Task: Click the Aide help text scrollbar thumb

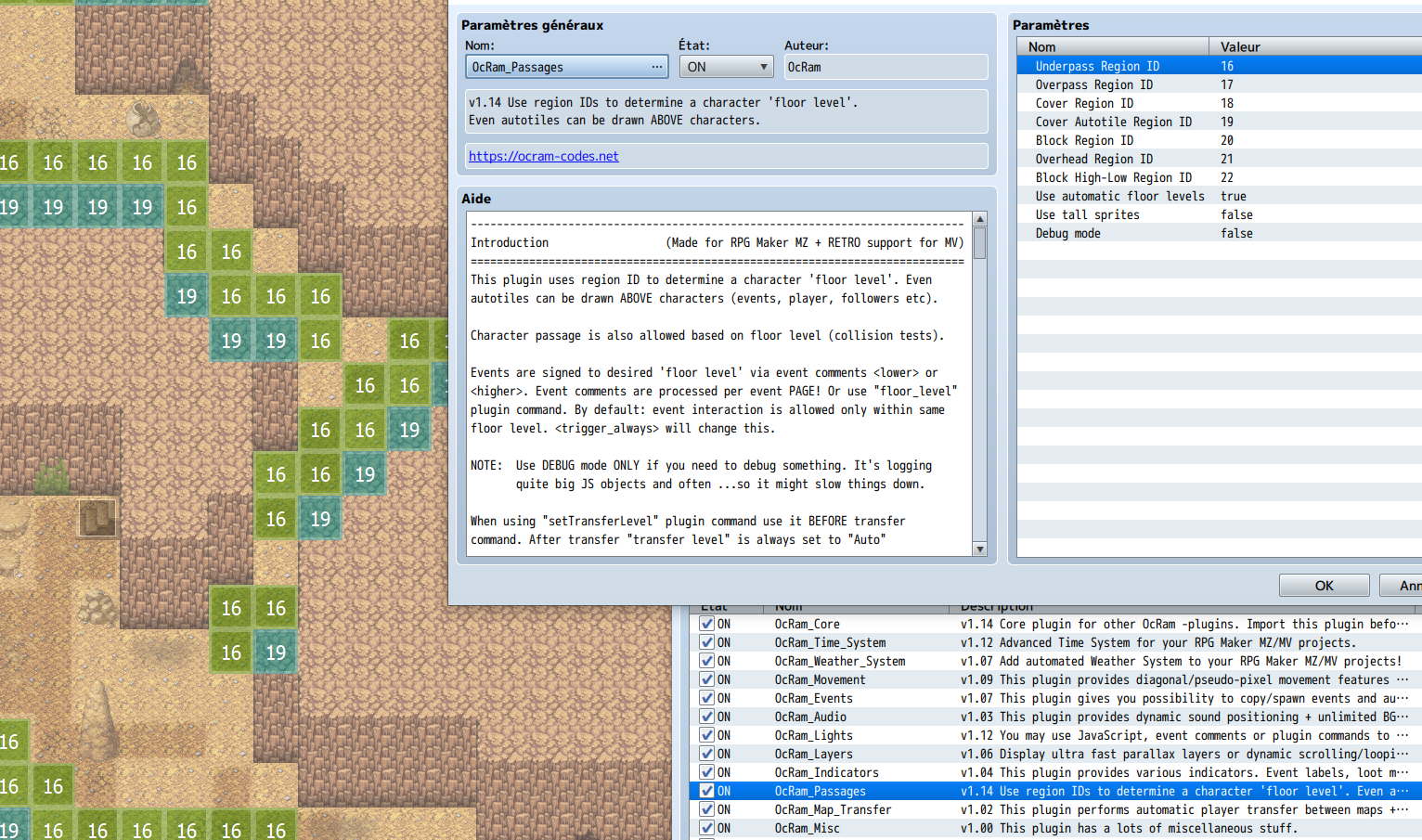Action: [979, 243]
